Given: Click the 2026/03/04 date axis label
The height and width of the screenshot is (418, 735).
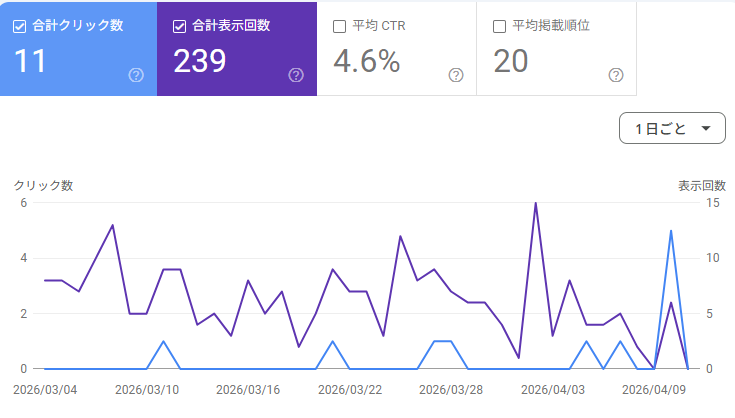Looking at the screenshot, I should pyautogui.click(x=45, y=390).
